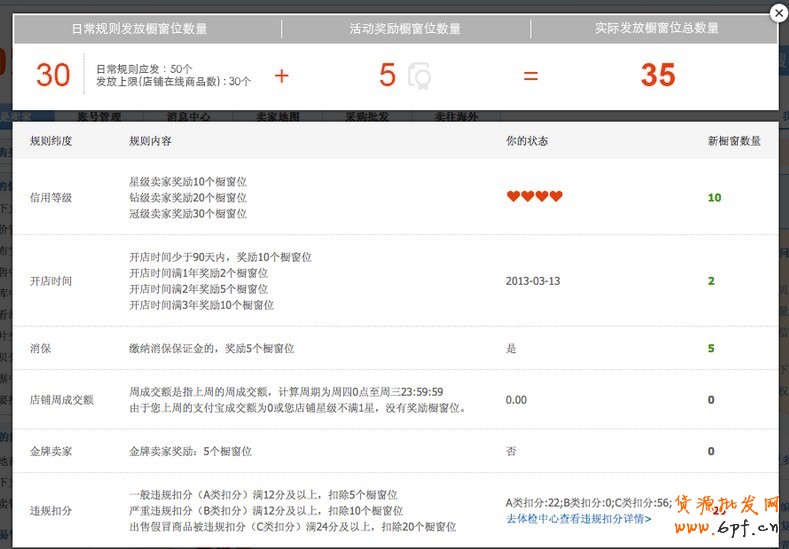The width and height of the screenshot is (789, 549).
Task: Click the 金牌卖家 row label
Action: (51, 451)
